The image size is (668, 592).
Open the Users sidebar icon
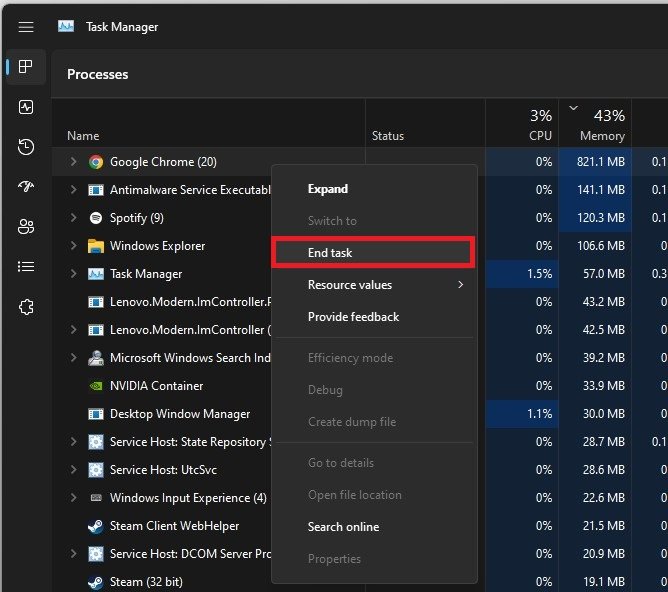[x=26, y=227]
